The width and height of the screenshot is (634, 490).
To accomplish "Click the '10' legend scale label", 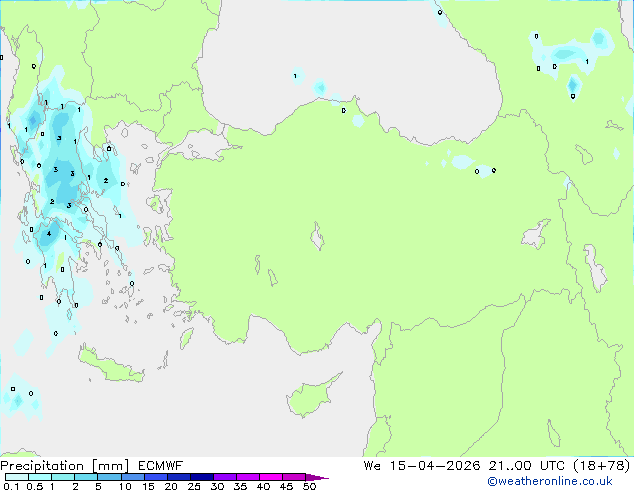I will pyautogui.click(x=125, y=486).
